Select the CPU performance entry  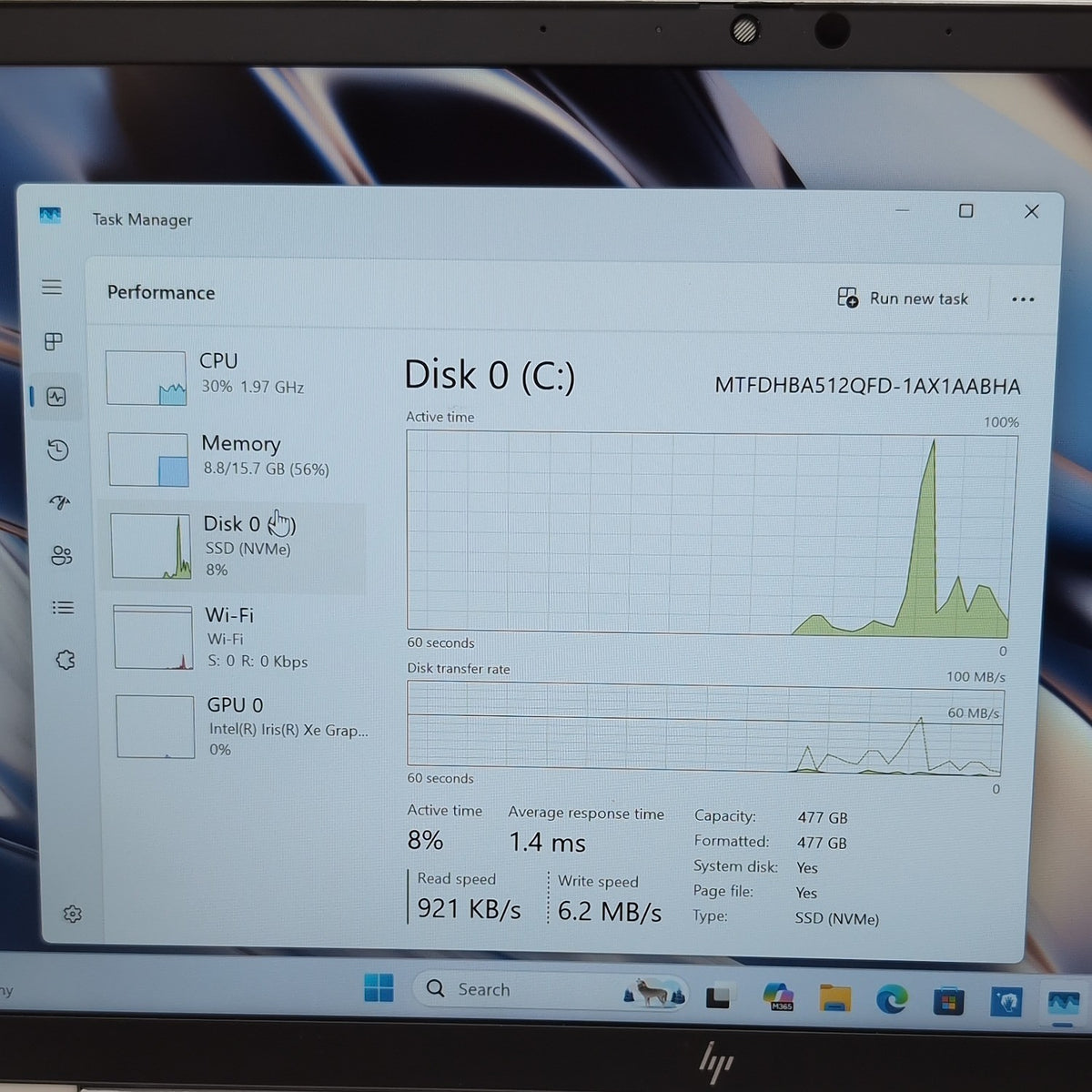234,376
